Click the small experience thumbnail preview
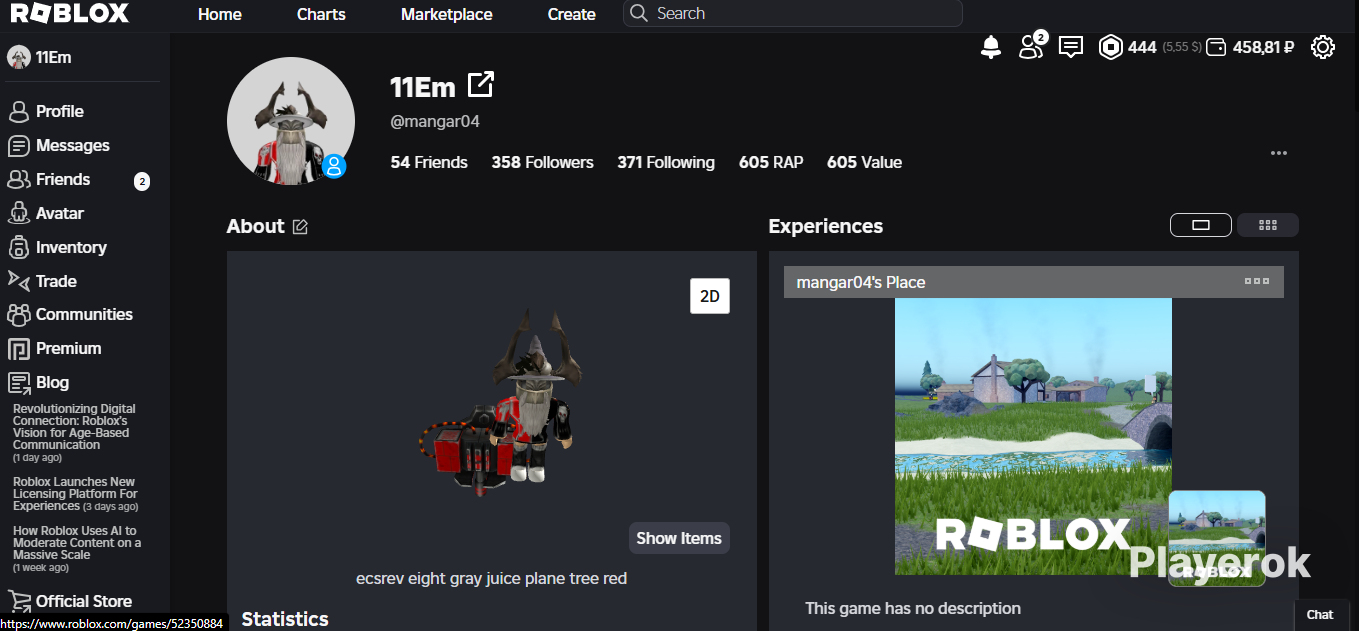Viewport: 1359px width, 631px height. point(1217,538)
